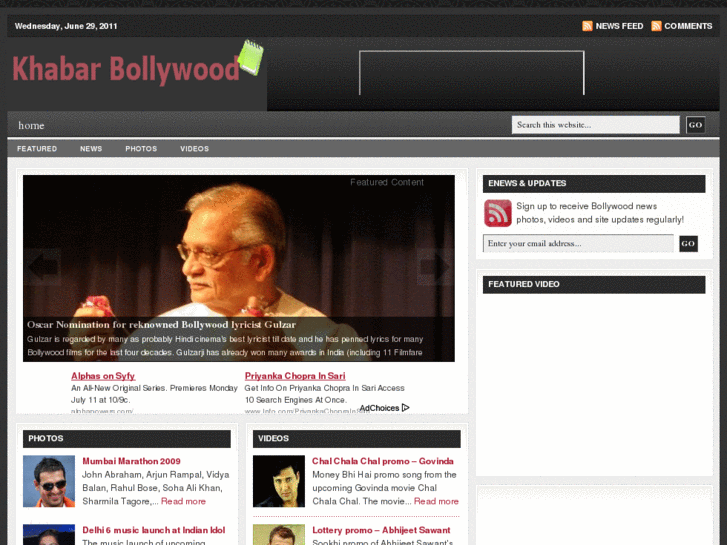Click the AdChoices label

379,408
